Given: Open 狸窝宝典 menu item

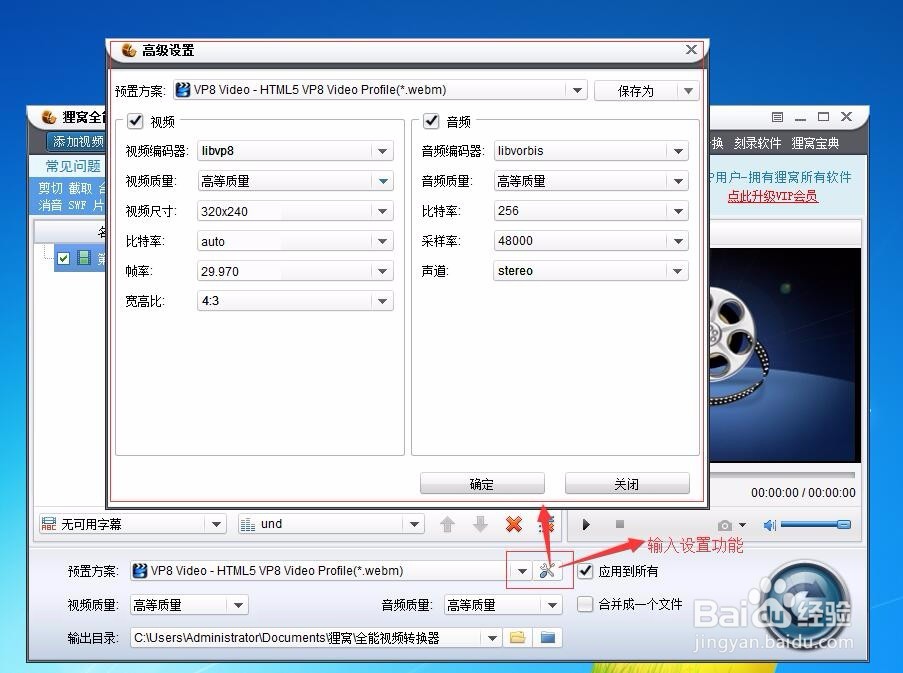Looking at the screenshot, I should pyautogui.click(x=815, y=143).
